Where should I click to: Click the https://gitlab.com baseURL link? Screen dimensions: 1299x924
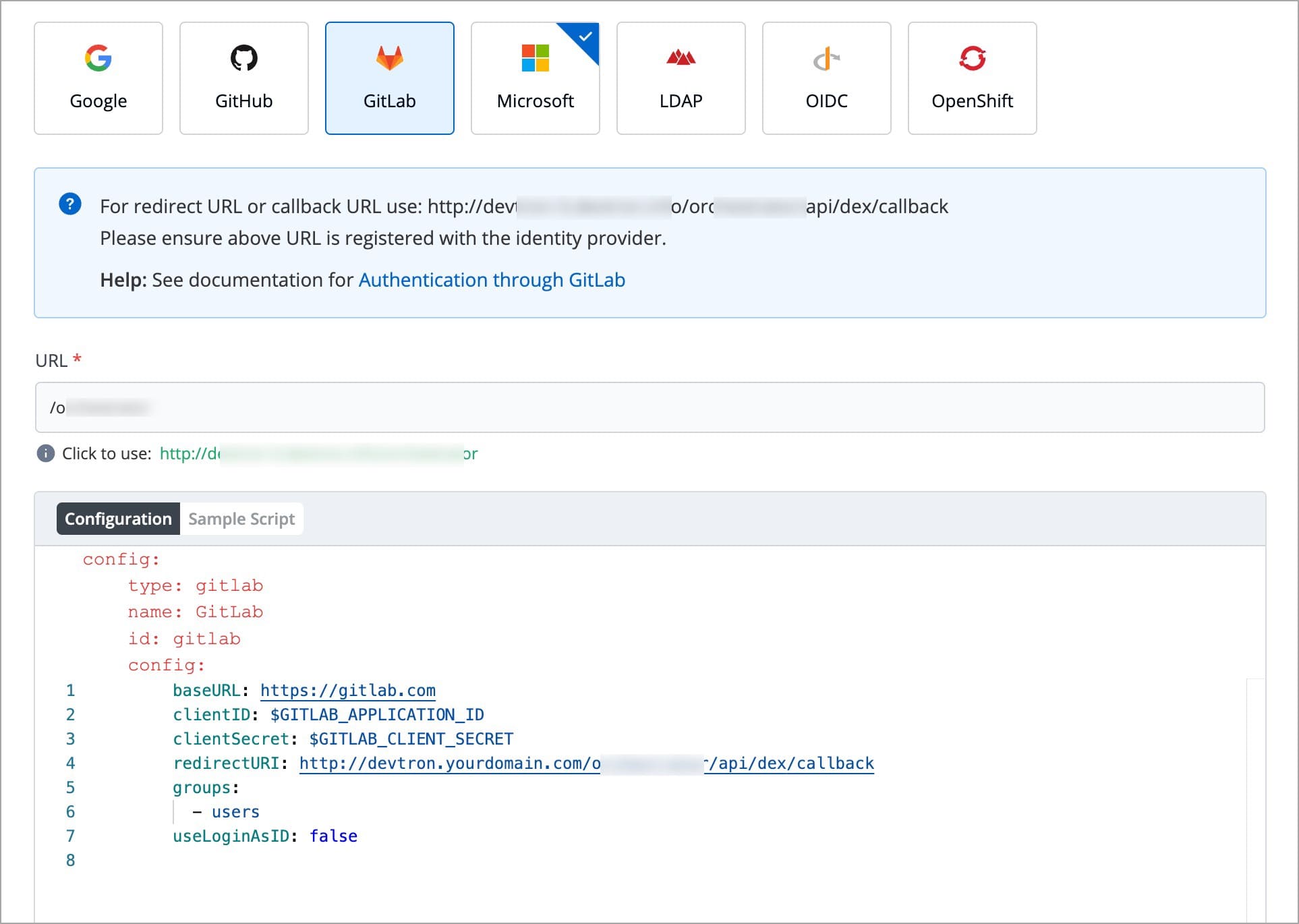(347, 690)
